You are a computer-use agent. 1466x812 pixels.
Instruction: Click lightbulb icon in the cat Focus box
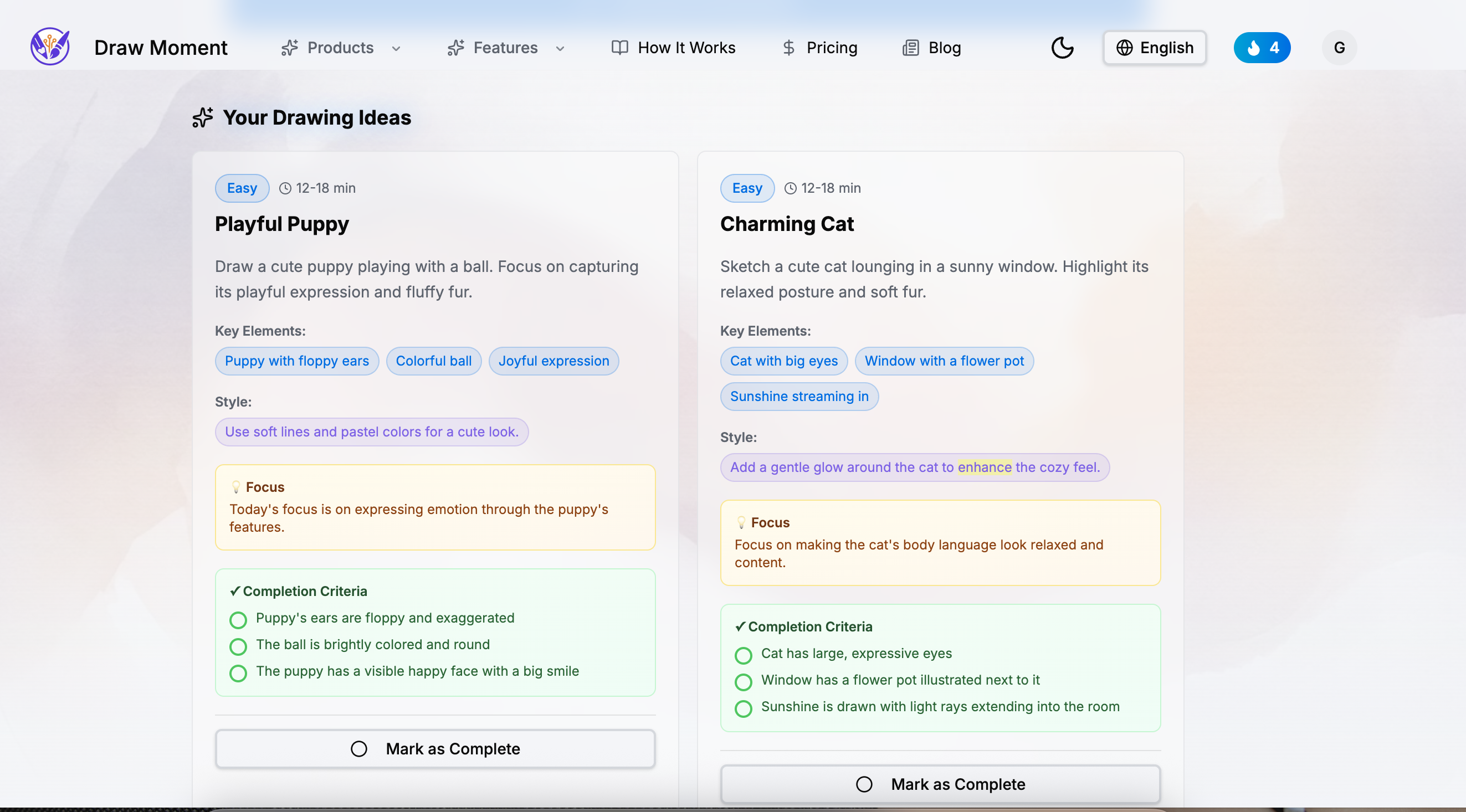click(x=741, y=522)
